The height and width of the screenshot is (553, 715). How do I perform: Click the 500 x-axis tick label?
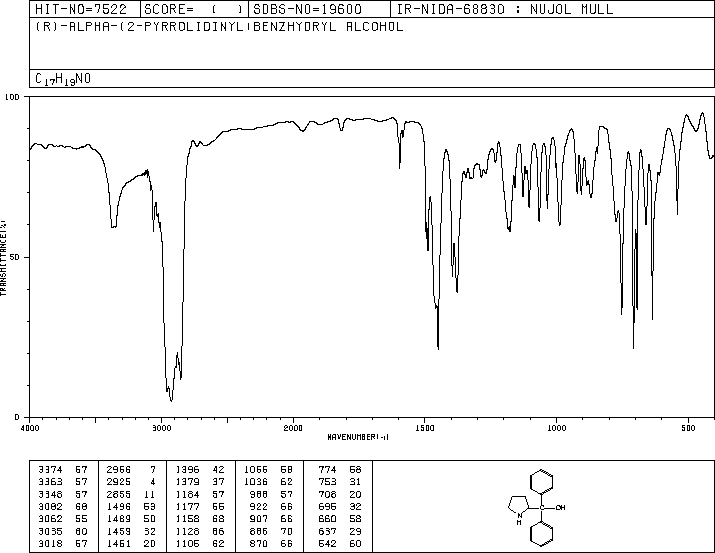pos(688,428)
